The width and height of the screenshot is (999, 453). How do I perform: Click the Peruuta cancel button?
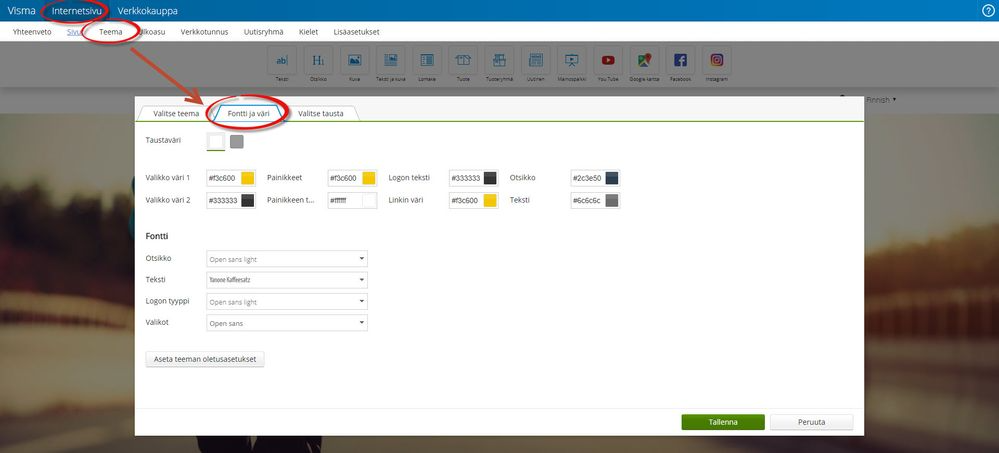(812, 422)
